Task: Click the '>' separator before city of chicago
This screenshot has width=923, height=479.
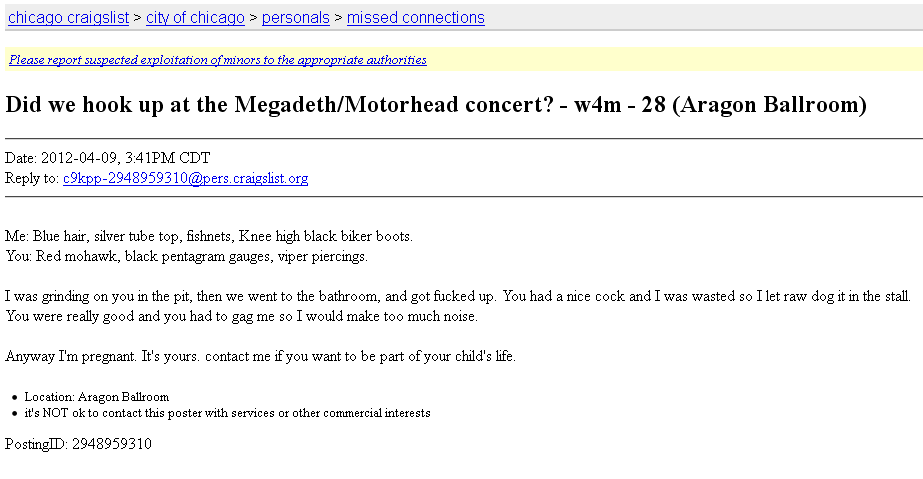Action: (x=137, y=18)
